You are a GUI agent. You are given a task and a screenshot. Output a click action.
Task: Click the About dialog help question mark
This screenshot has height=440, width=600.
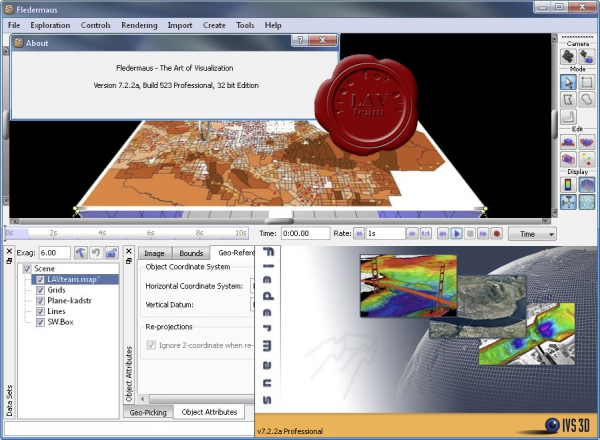click(x=300, y=40)
